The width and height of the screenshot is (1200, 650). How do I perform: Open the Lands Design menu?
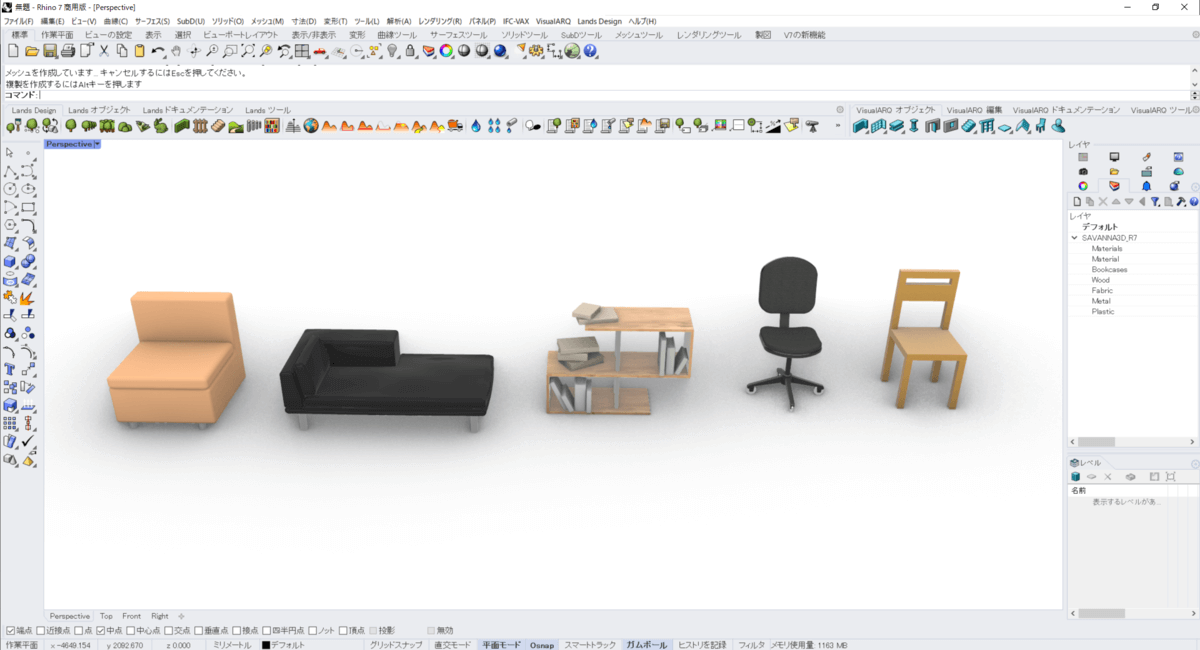coord(599,21)
